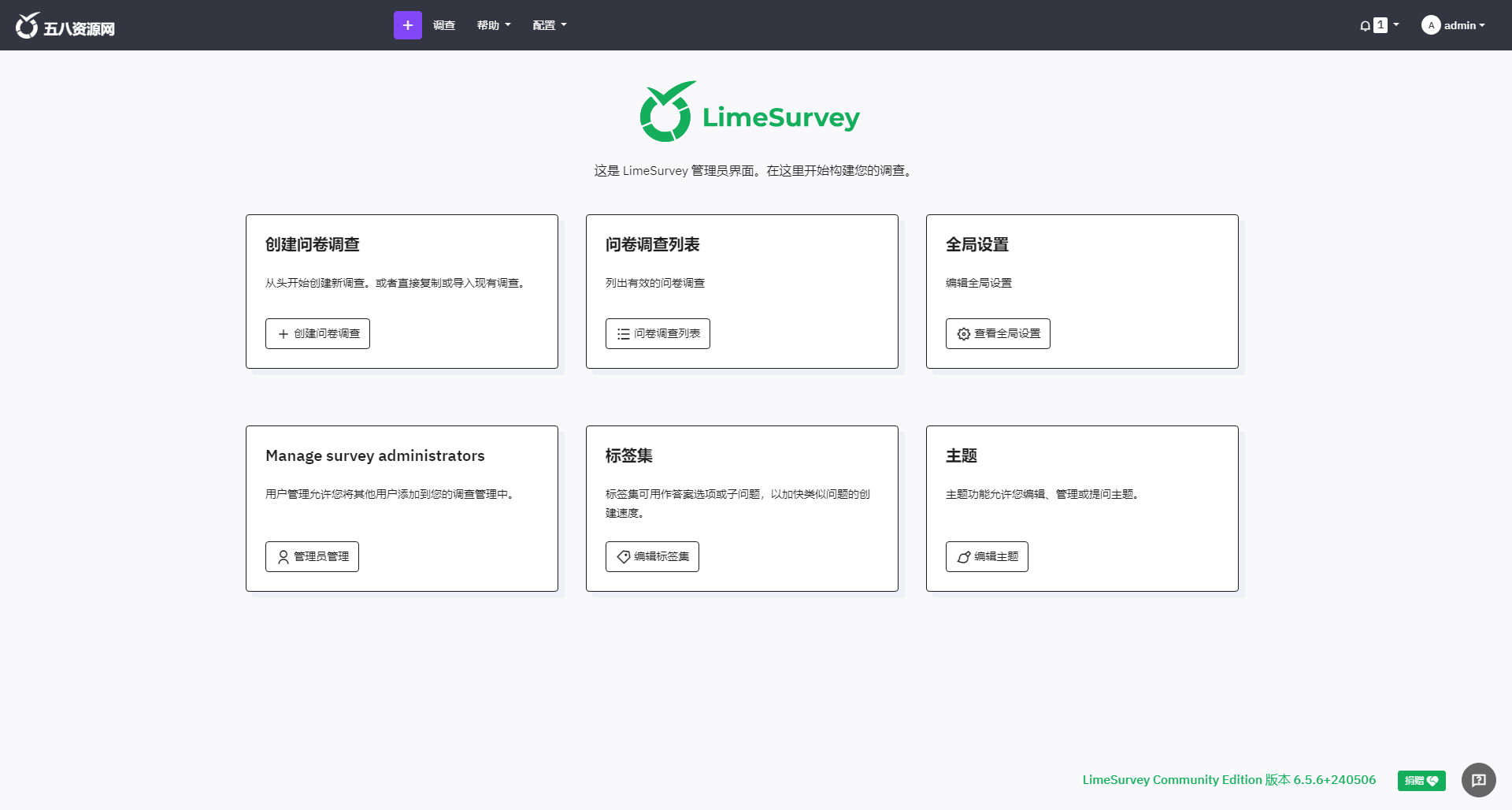The height and width of the screenshot is (810, 1512).
Task: Click the 列出有效的问卷调查 description text
Action: 655,283
